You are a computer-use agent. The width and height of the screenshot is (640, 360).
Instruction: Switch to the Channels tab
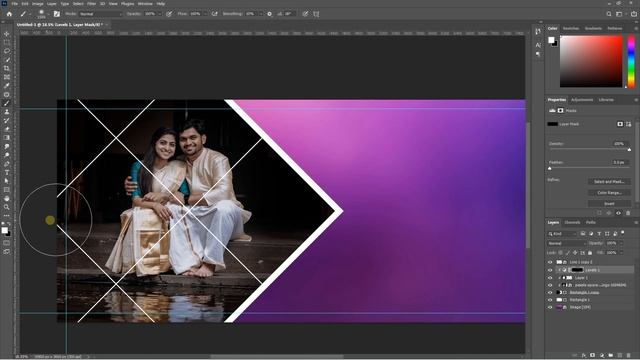click(x=572, y=222)
